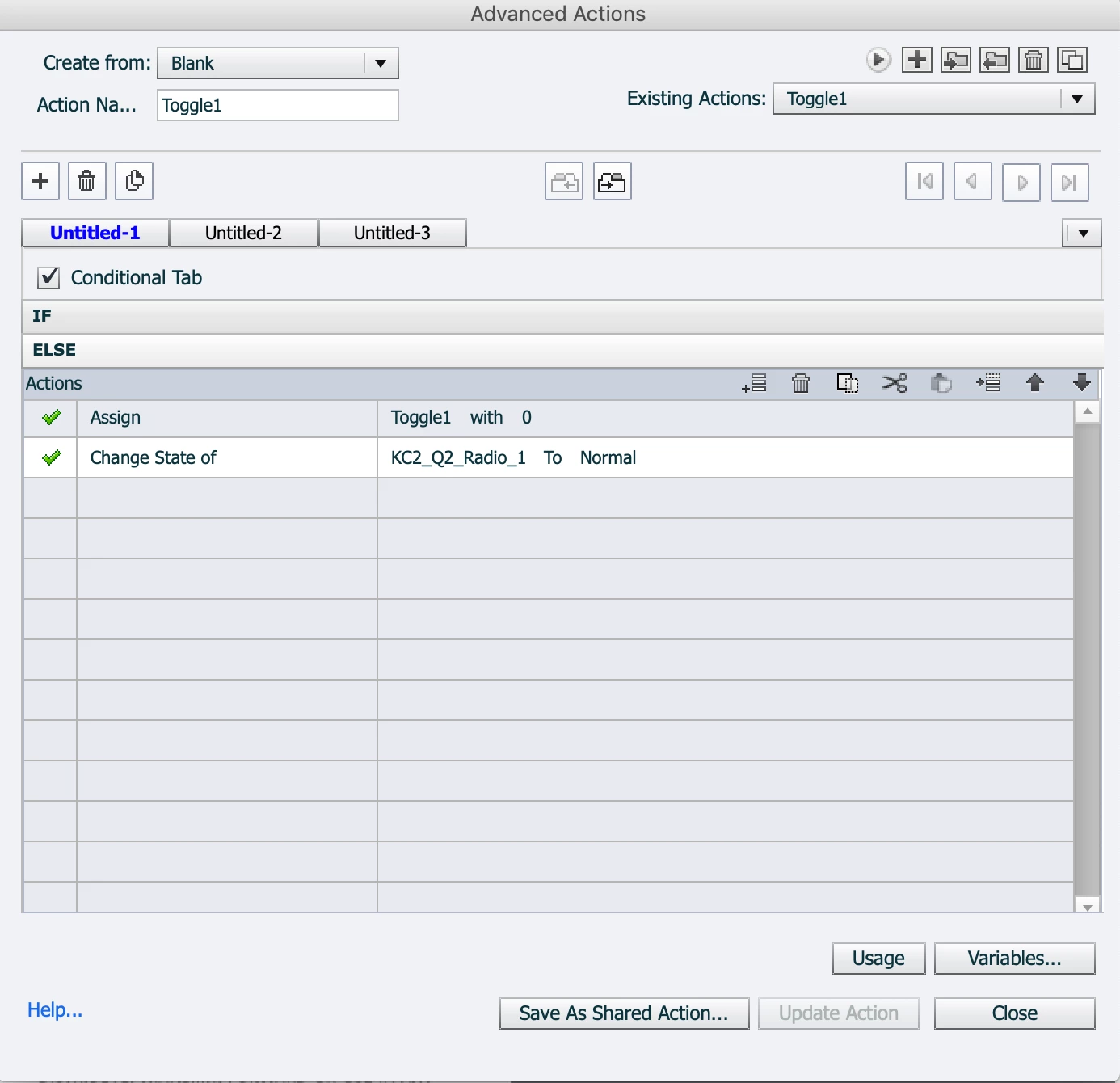Delete the current decision tab
The image size is (1120, 1083).
87,181
